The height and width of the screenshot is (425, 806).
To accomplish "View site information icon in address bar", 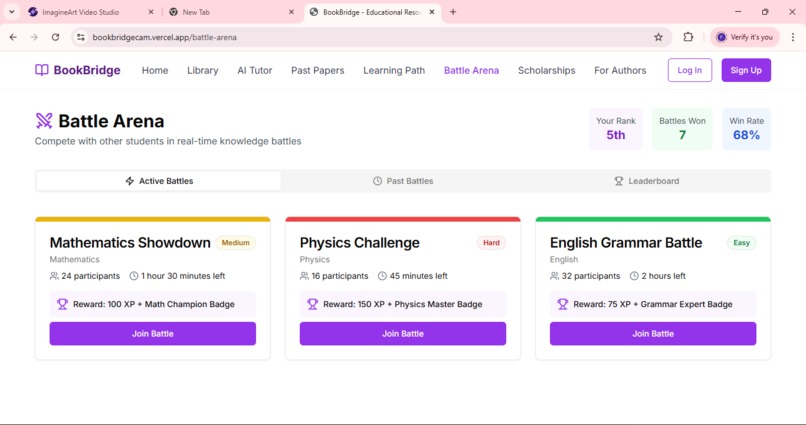I will (x=81, y=37).
